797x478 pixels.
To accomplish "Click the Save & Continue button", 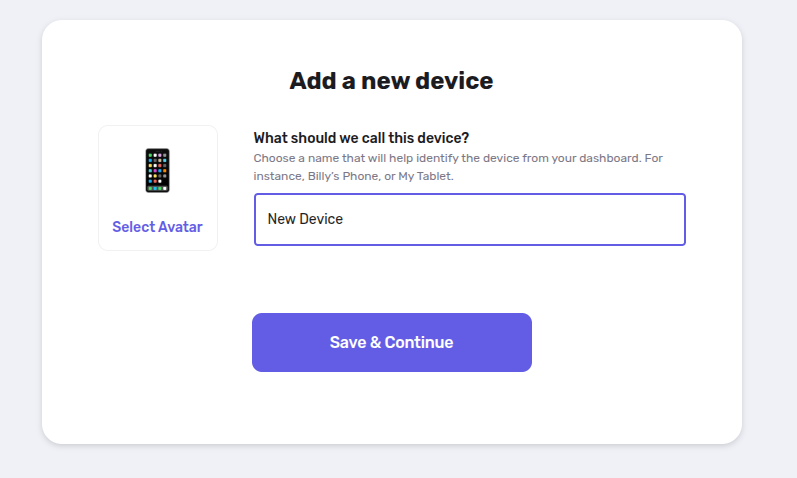I will [392, 342].
